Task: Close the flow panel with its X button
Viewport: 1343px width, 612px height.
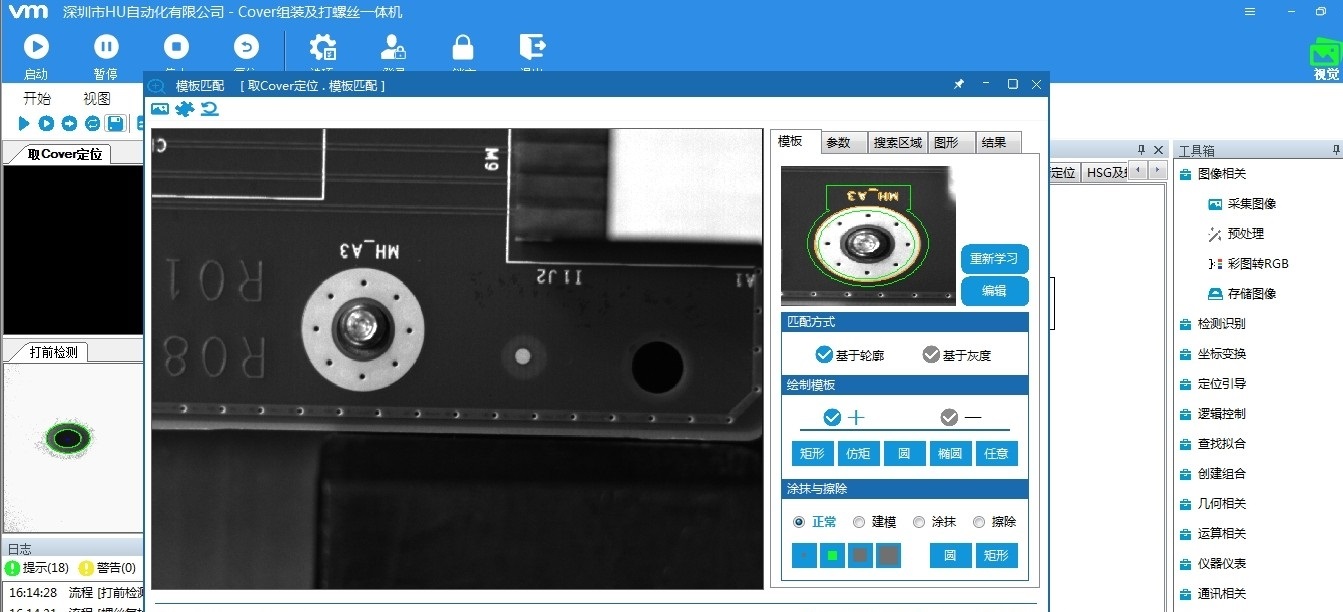Action: [x=1159, y=150]
